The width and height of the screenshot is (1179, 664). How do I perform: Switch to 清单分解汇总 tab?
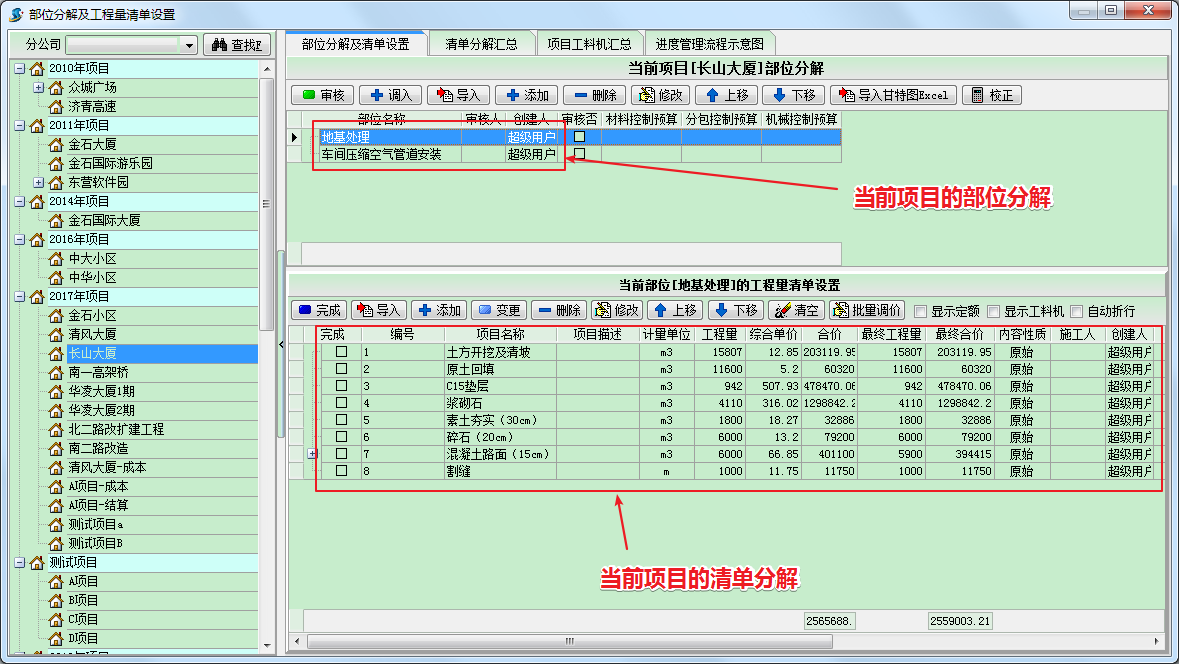[x=481, y=44]
